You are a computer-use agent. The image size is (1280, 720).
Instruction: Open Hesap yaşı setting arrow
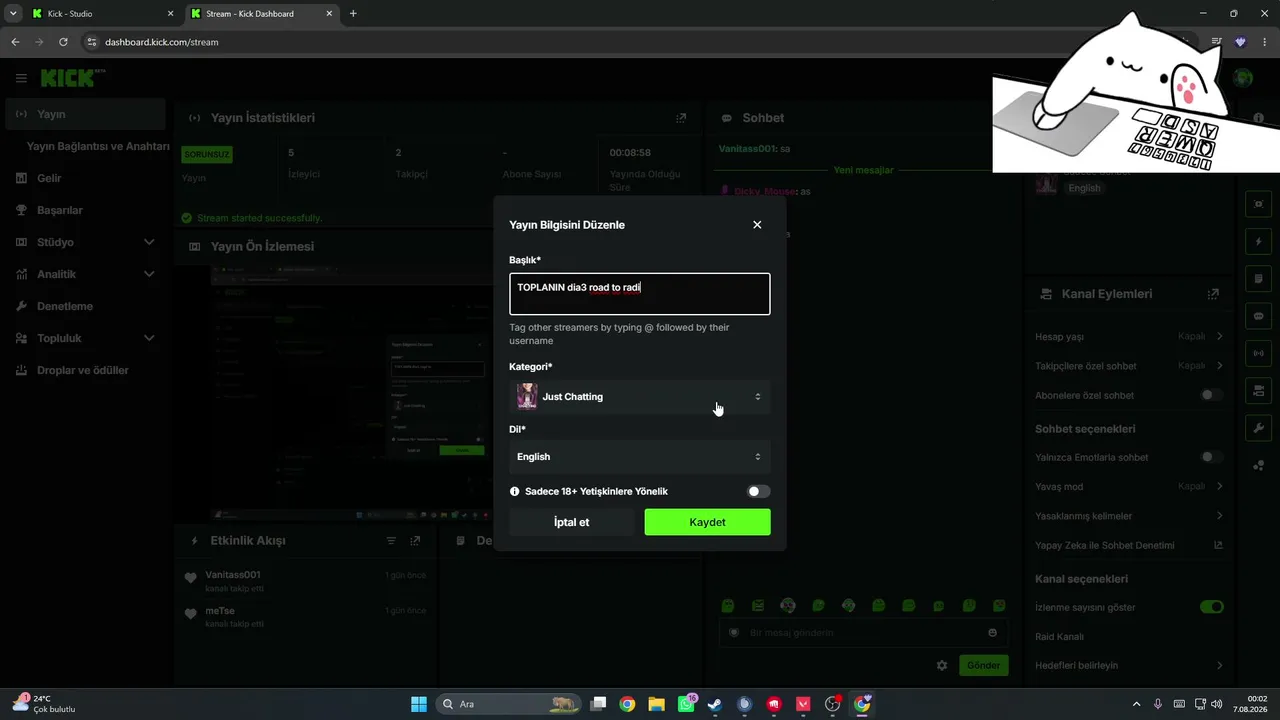tap(1220, 337)
